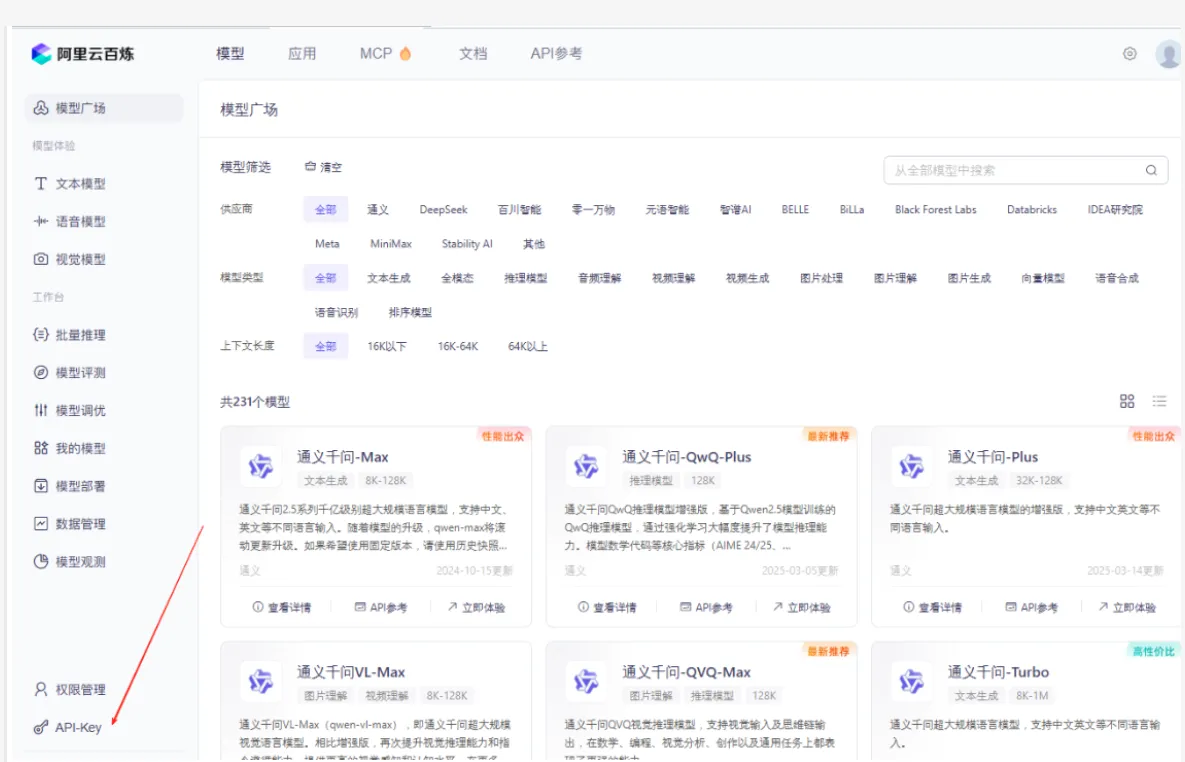This screenshot has width=1185, height=762.
Task: Click the API-Key key icon
Action: [41, 727]
